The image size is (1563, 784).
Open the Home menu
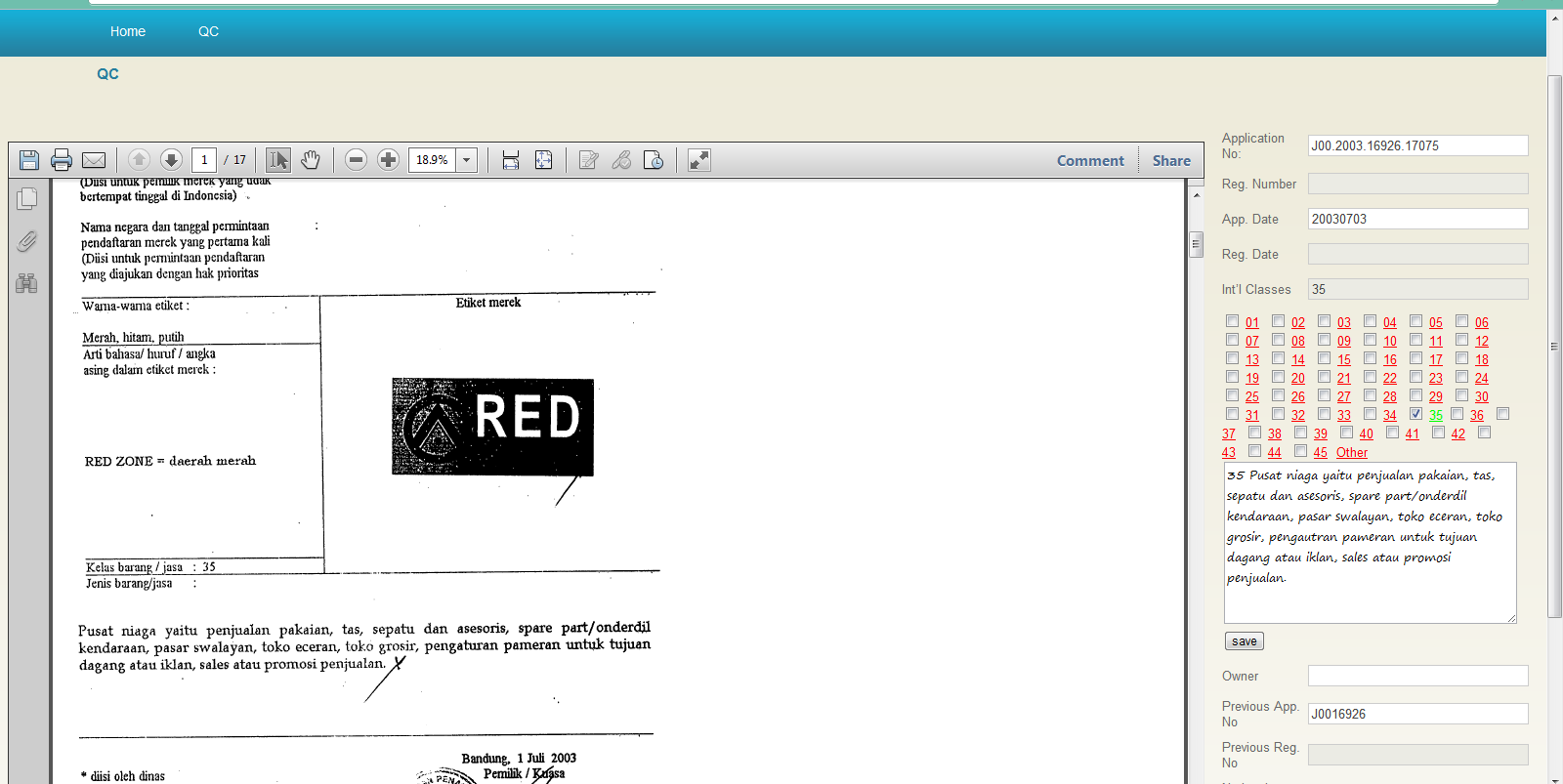pyautogui.click(x=128, y=31)
